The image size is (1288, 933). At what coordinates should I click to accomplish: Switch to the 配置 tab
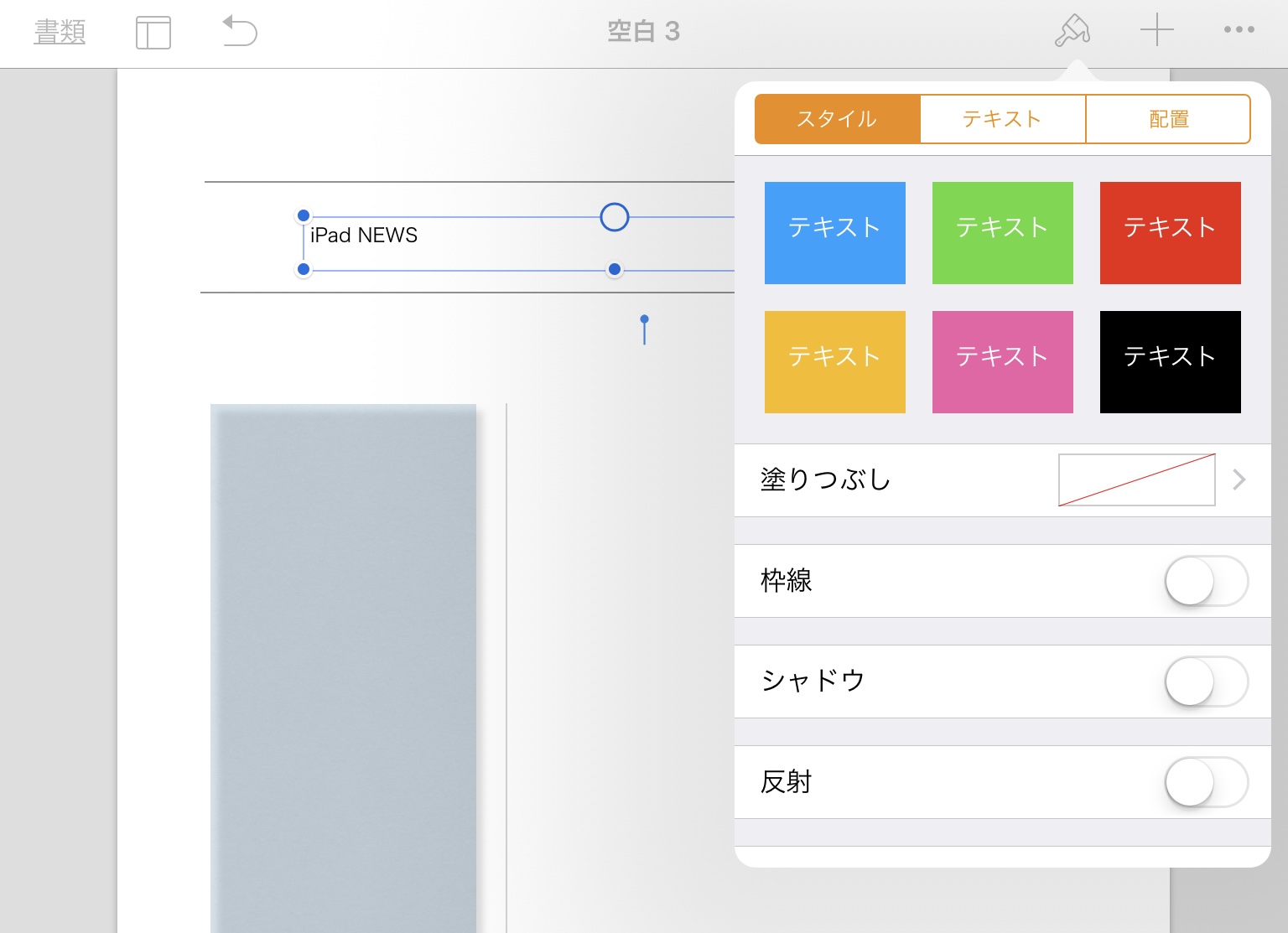click(x=1169, y=119)
